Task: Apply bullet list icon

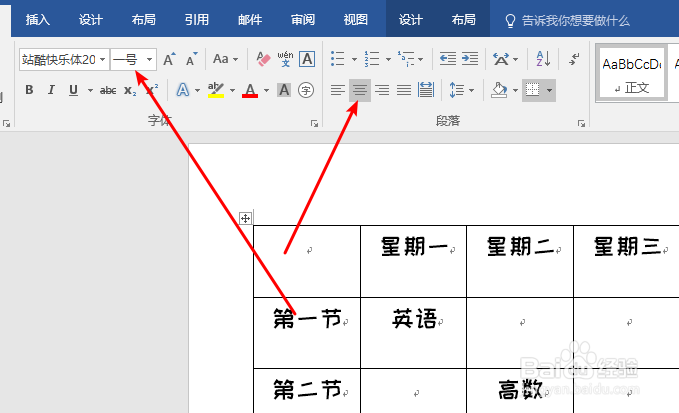Action: coord(338,59)
